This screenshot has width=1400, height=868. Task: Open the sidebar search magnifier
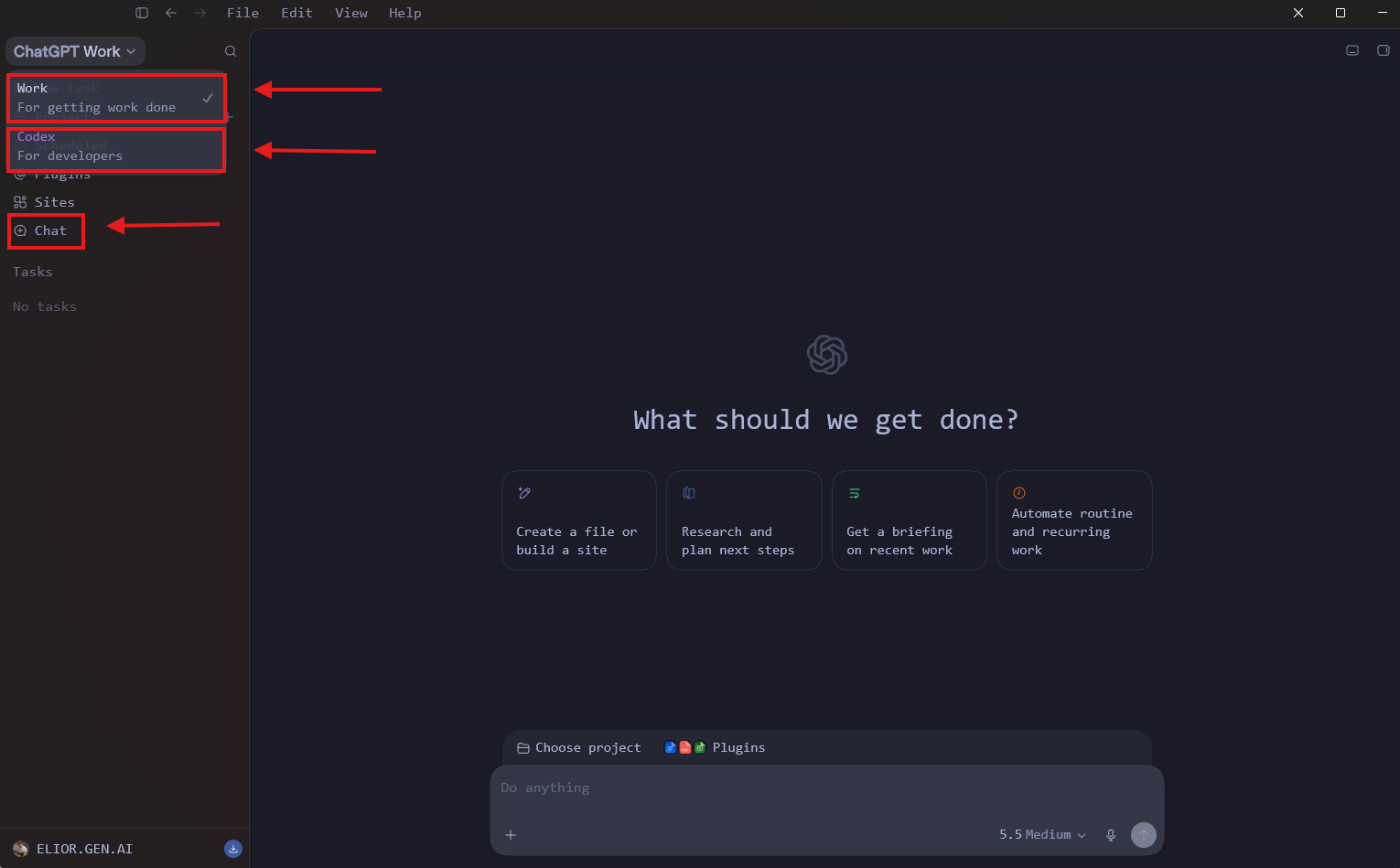click(x=231, y=51)
